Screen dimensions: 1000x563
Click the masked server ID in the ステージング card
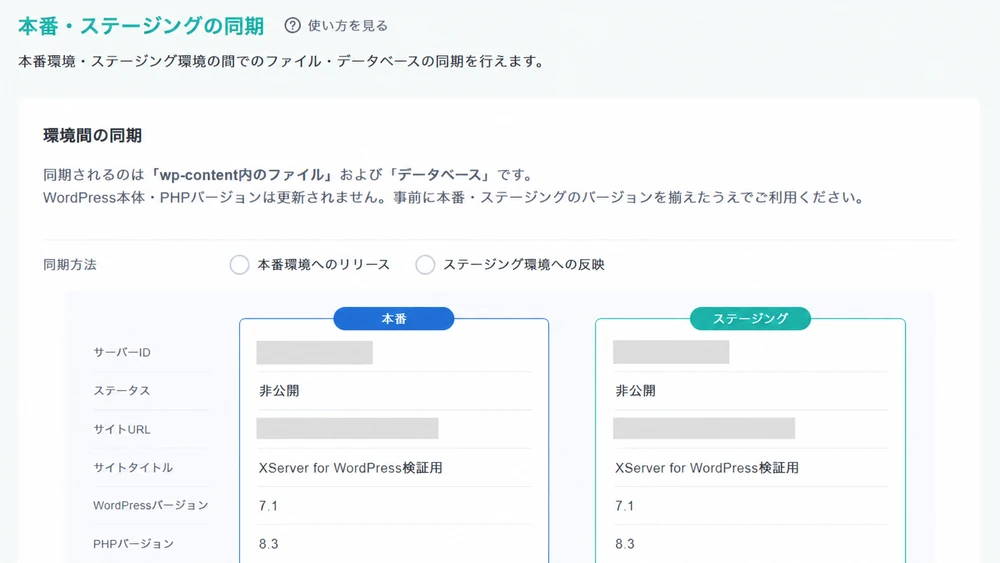(671, 352)
